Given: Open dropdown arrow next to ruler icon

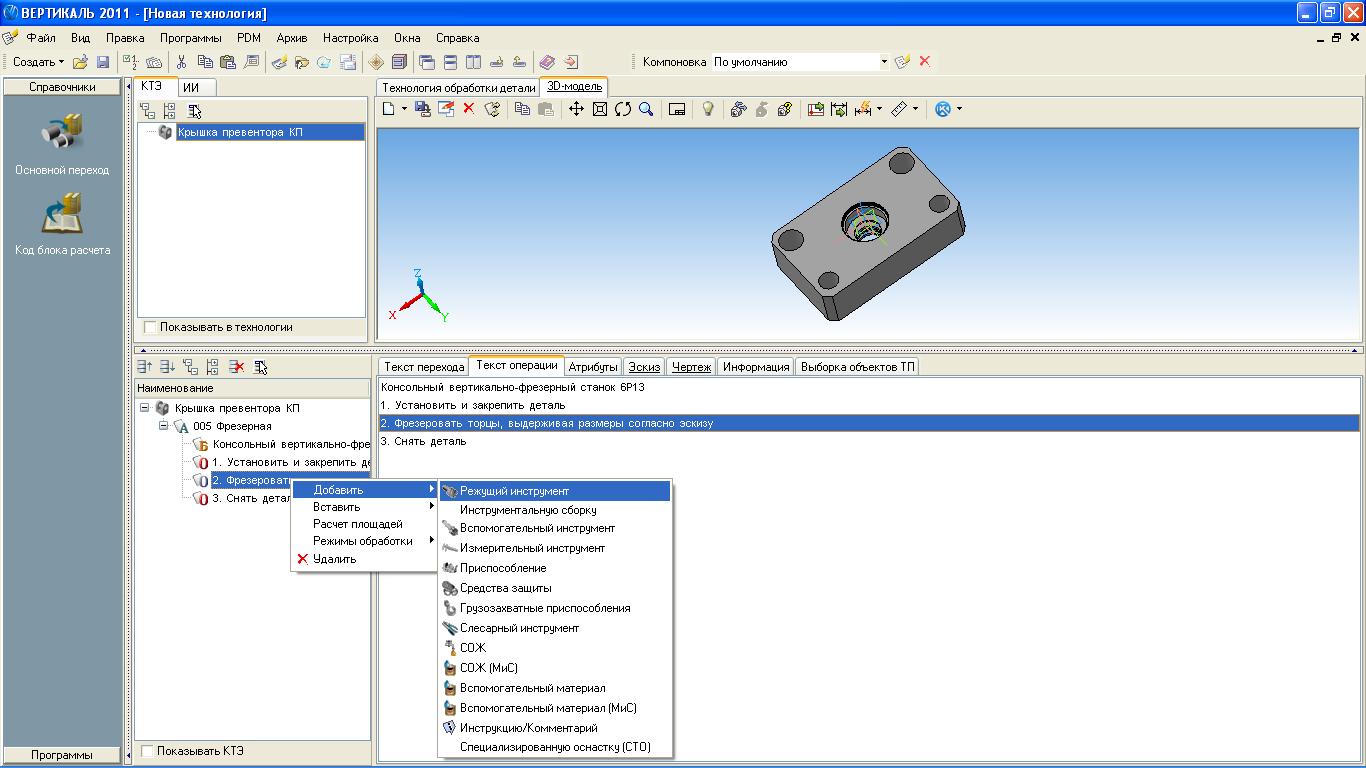Looking at the screenshot, I should pyautogui.click(x=915, y=109).
